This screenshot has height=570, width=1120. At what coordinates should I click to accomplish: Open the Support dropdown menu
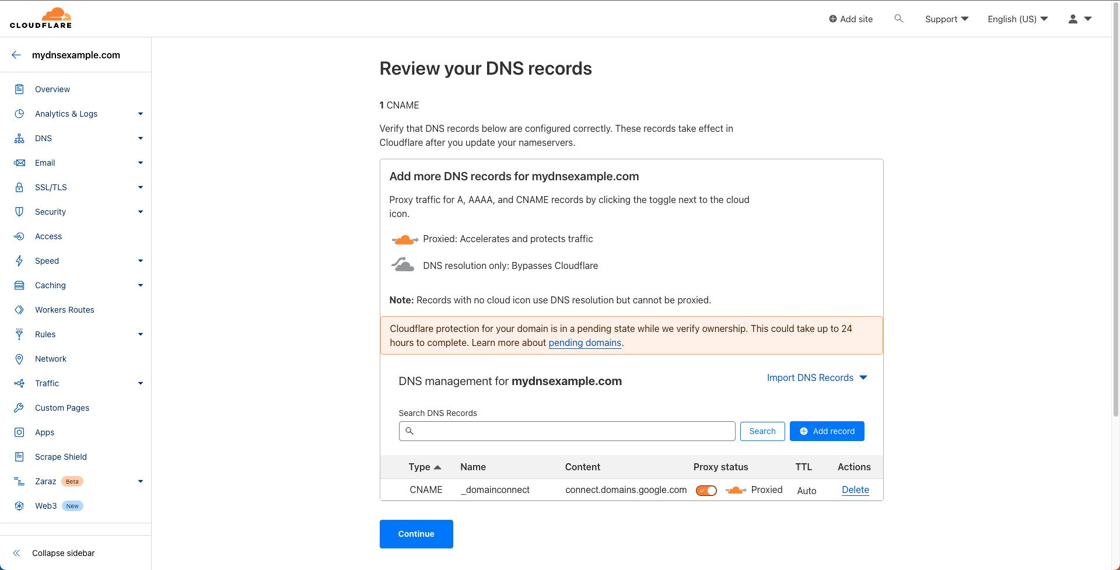click(946, 19)
